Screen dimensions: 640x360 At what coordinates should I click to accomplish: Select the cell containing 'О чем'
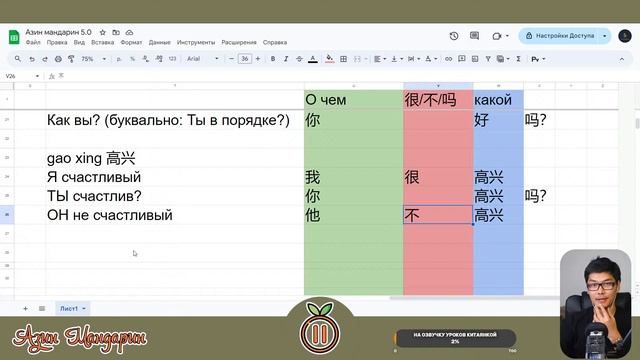pos(353,100)
